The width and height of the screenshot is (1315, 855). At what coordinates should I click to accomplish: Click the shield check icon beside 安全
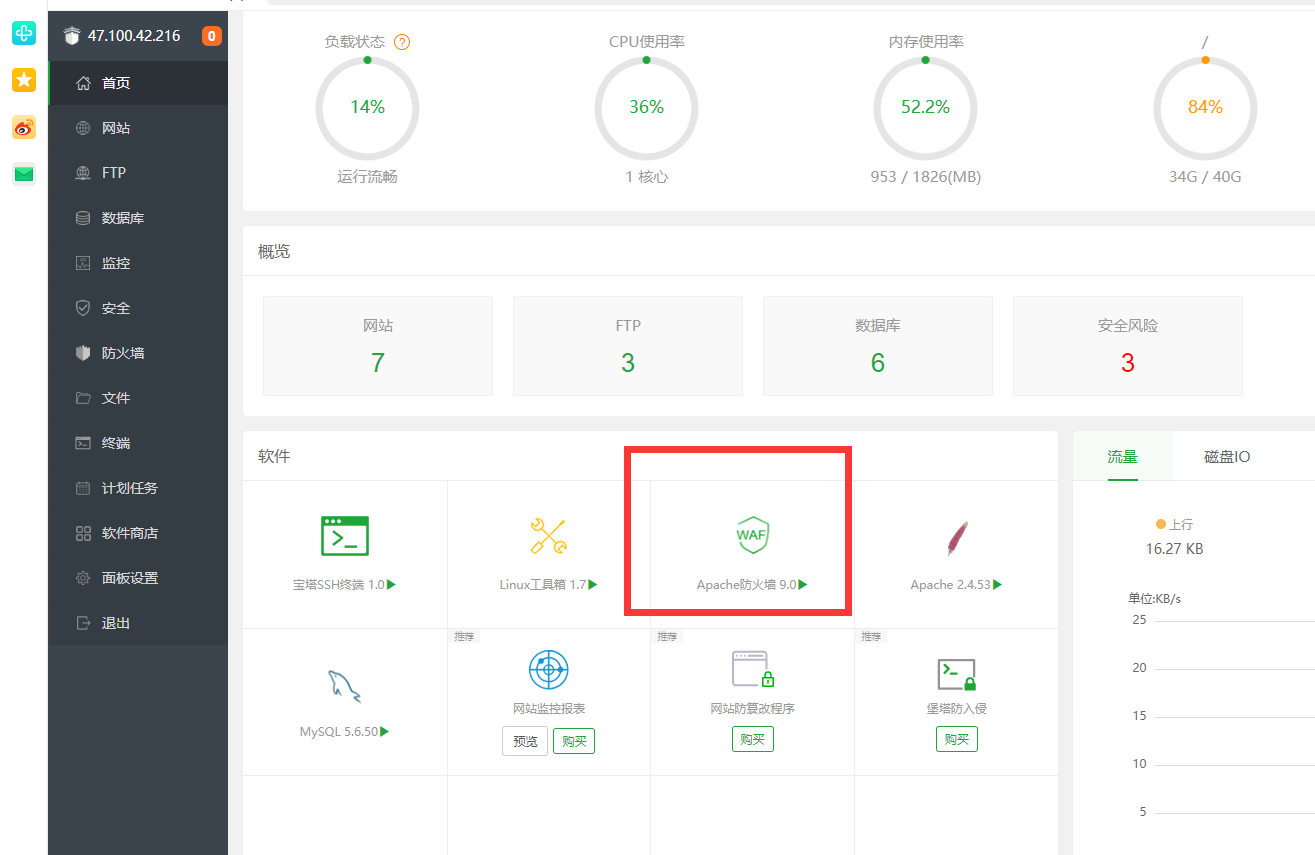coord(84,308)
